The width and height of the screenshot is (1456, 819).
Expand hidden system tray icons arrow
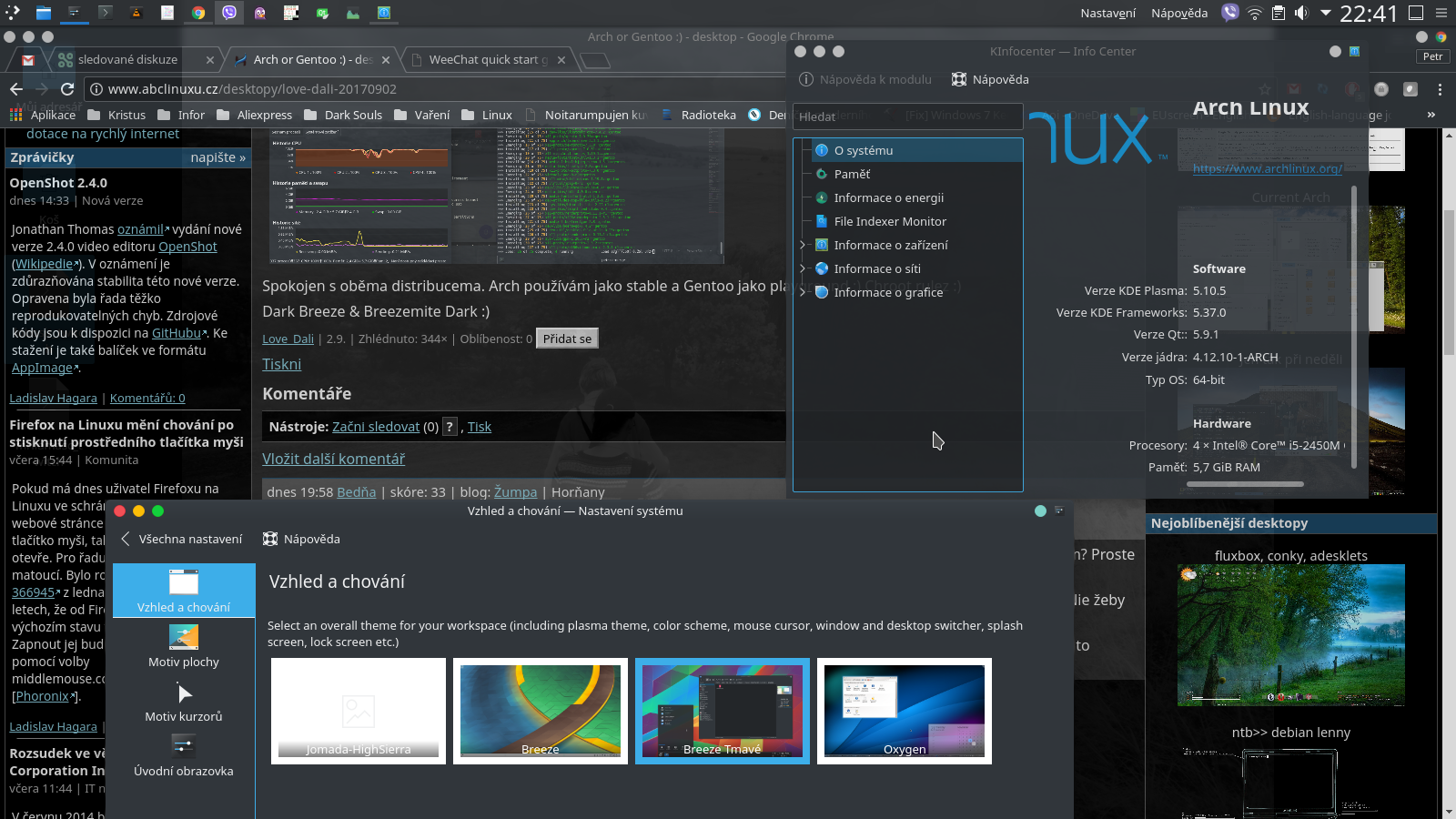coord(1326,13)
